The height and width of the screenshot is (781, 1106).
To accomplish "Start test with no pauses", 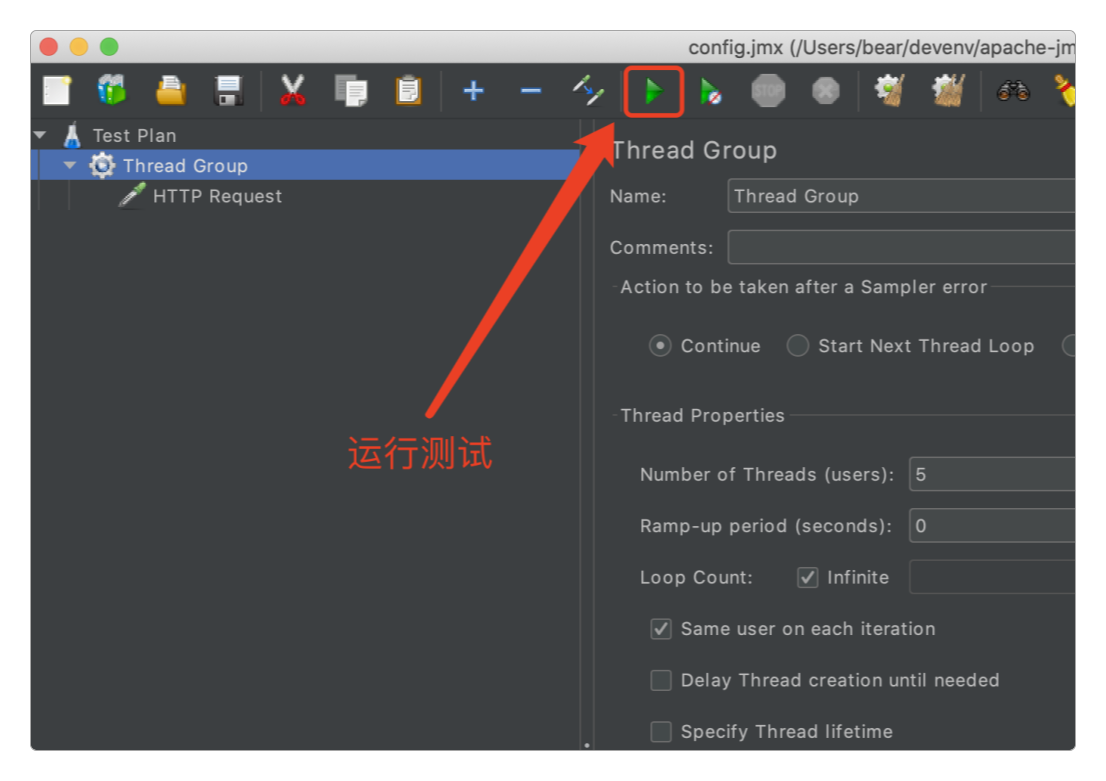I will pos(710,92).
